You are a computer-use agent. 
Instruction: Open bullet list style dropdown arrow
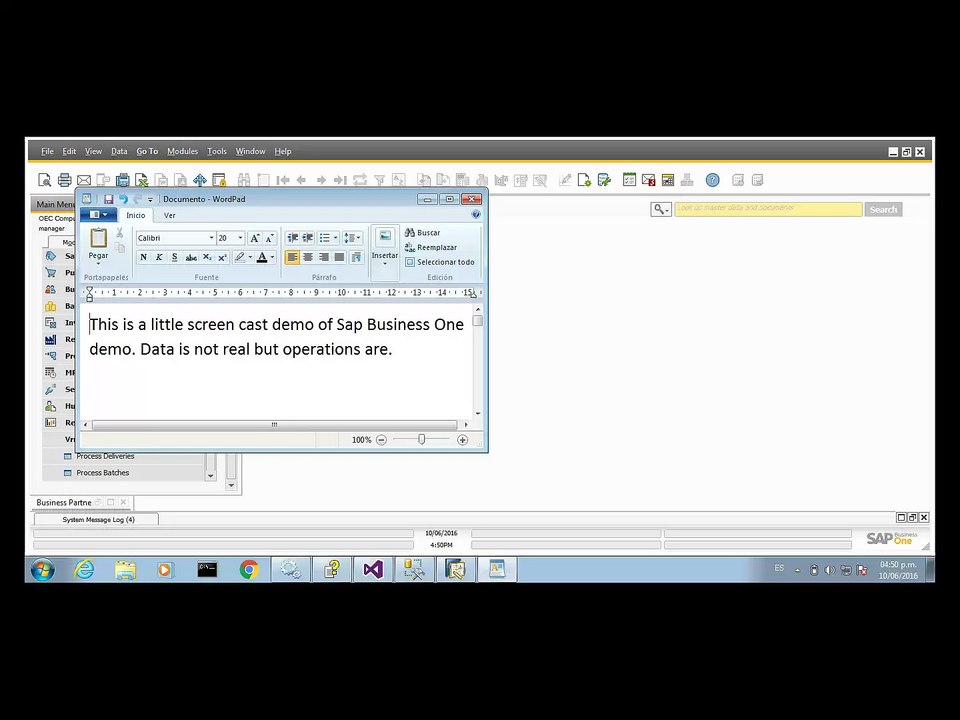336,238
